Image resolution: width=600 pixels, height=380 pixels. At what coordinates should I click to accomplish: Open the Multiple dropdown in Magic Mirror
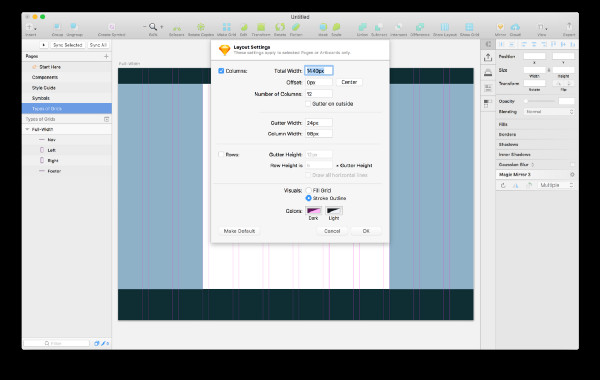tap(556, 185)
